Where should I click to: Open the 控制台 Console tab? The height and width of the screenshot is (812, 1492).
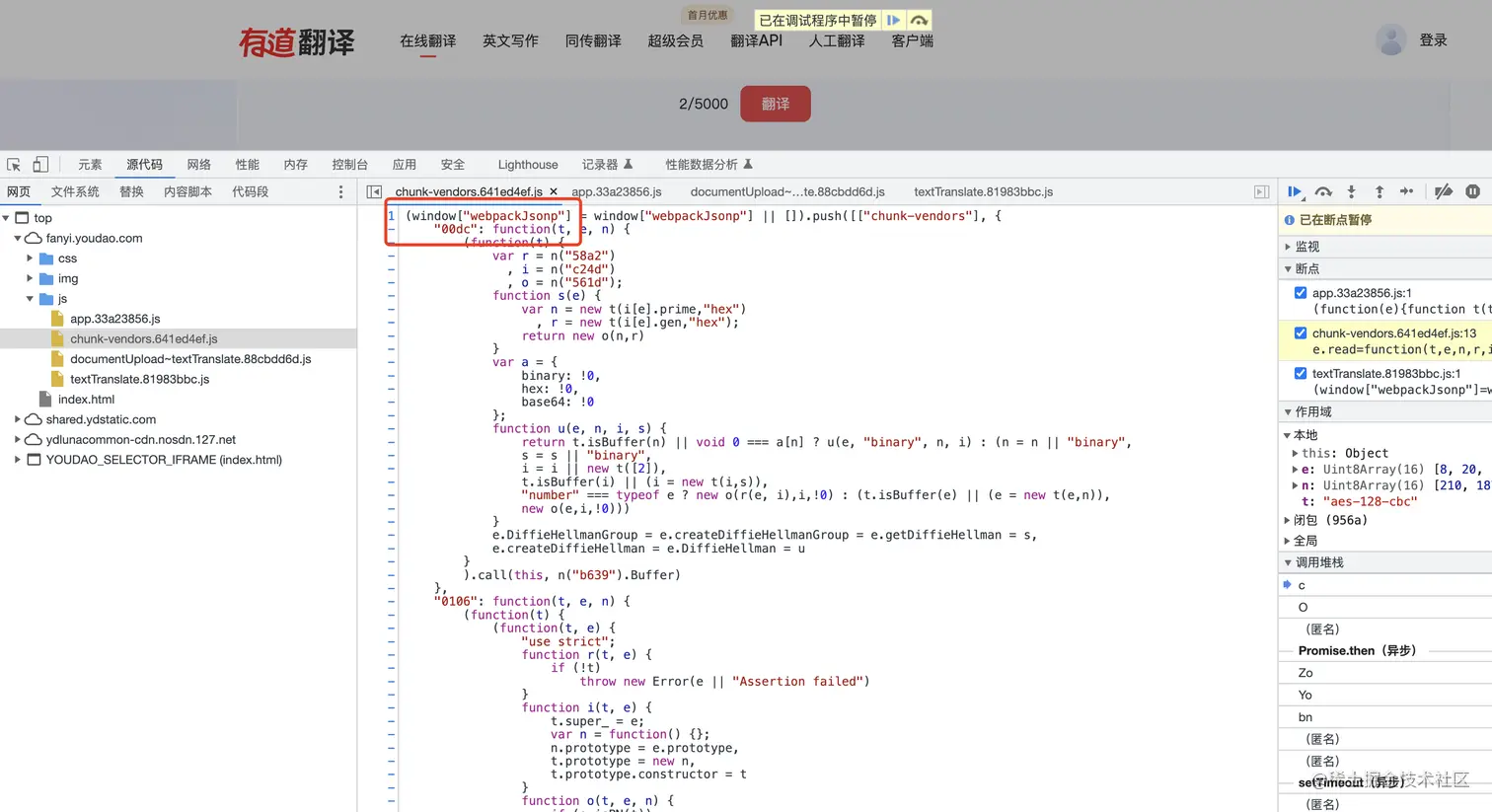click(349, 165)
